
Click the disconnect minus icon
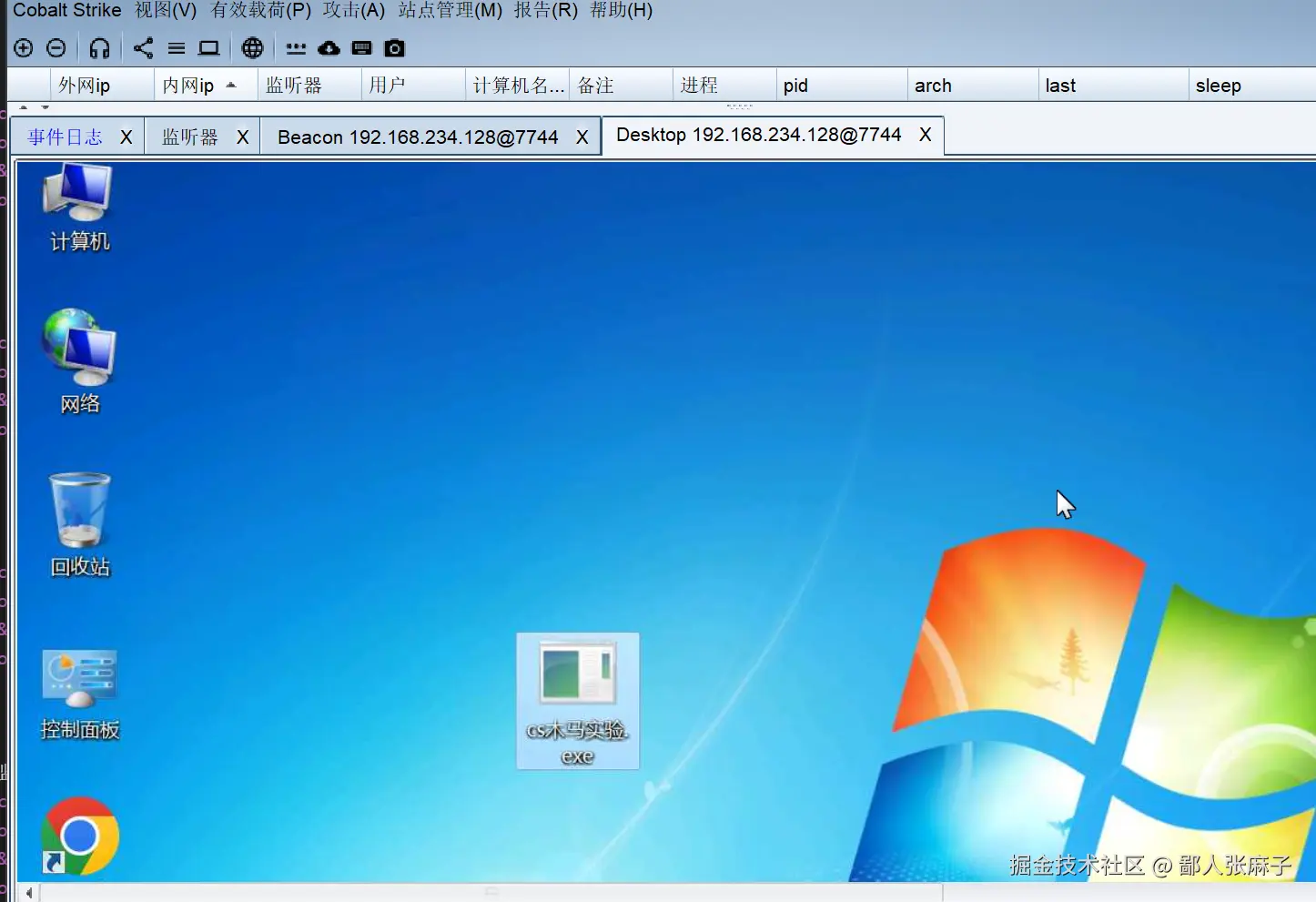point(56,48)
